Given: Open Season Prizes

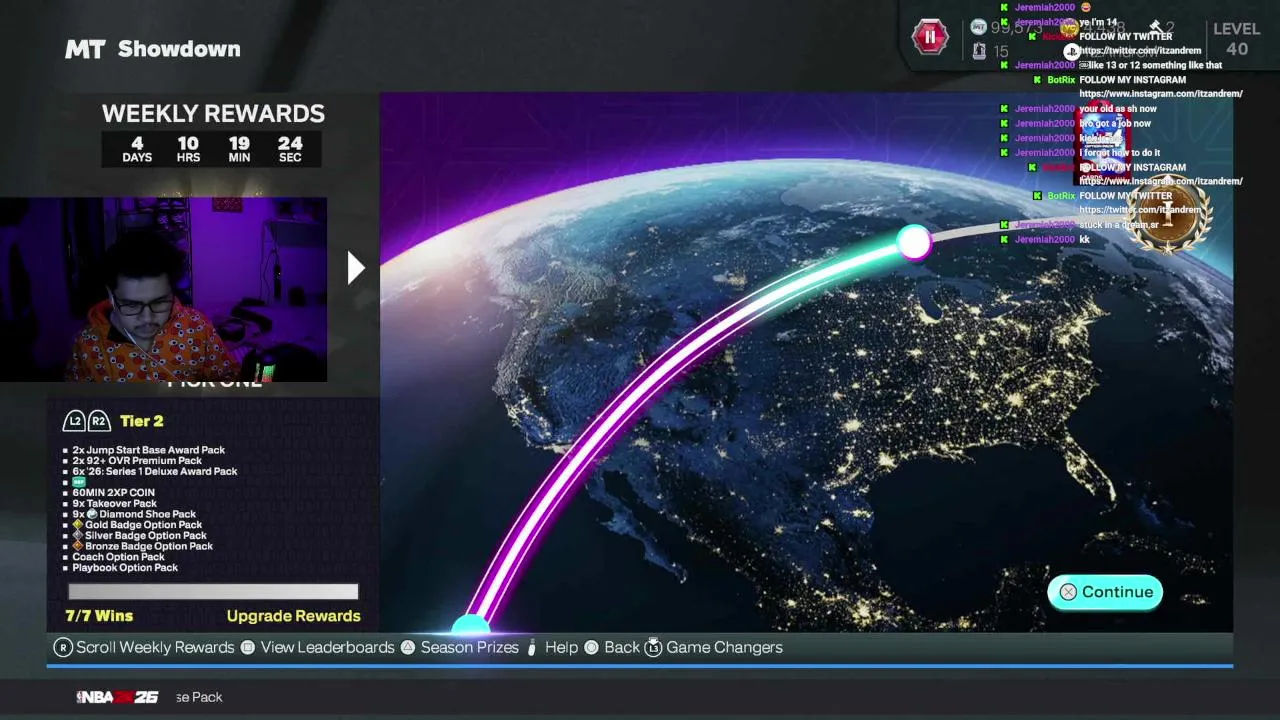Looking at the screenshot, I should click(x=469, y=647).
